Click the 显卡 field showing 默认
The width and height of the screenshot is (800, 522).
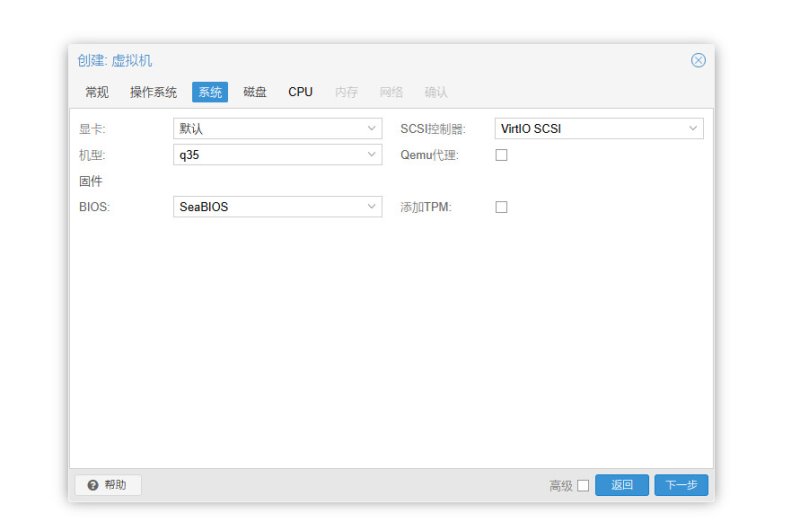(x=277, y=129)
